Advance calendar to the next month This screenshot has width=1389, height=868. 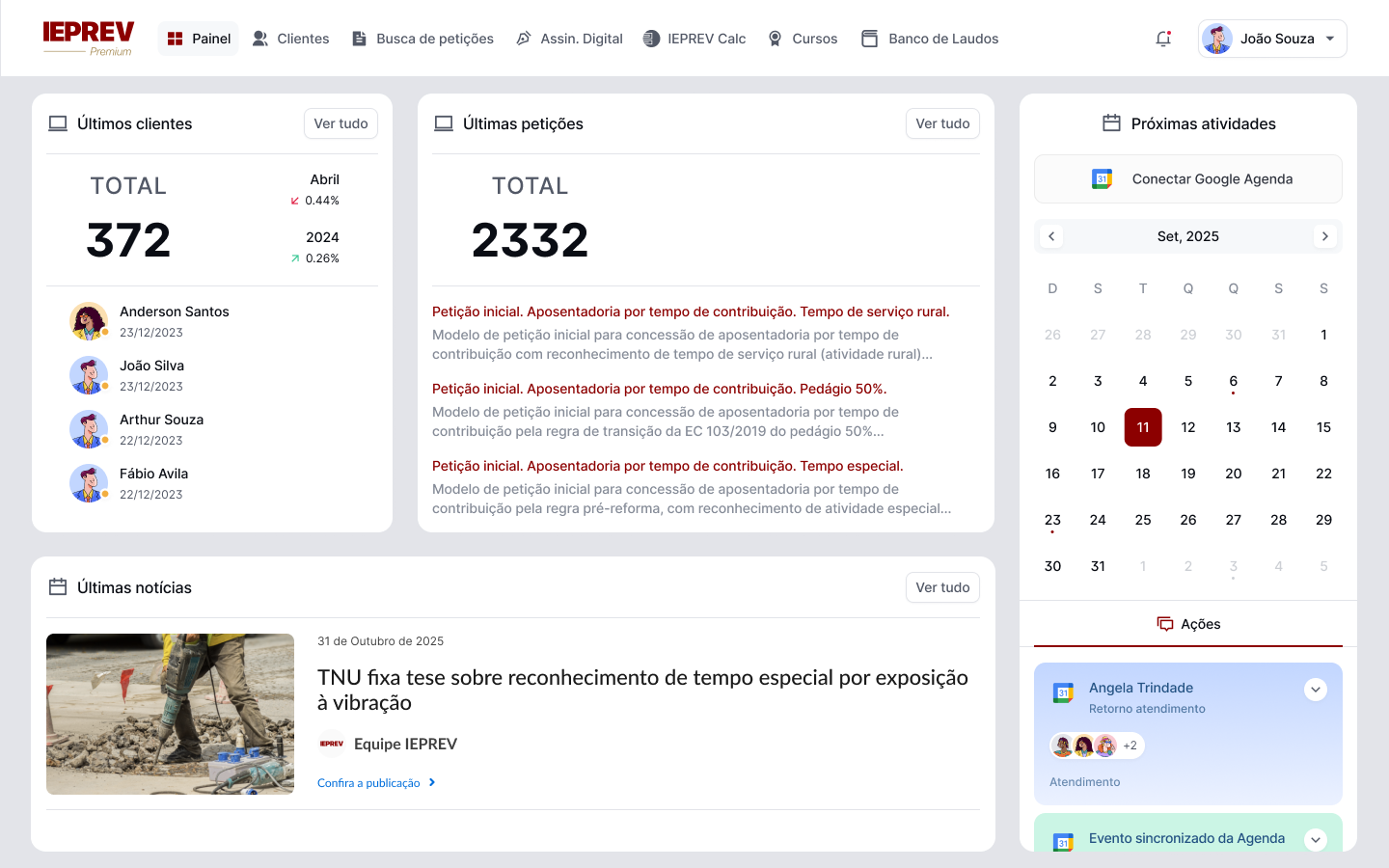tap(1324, 235)
